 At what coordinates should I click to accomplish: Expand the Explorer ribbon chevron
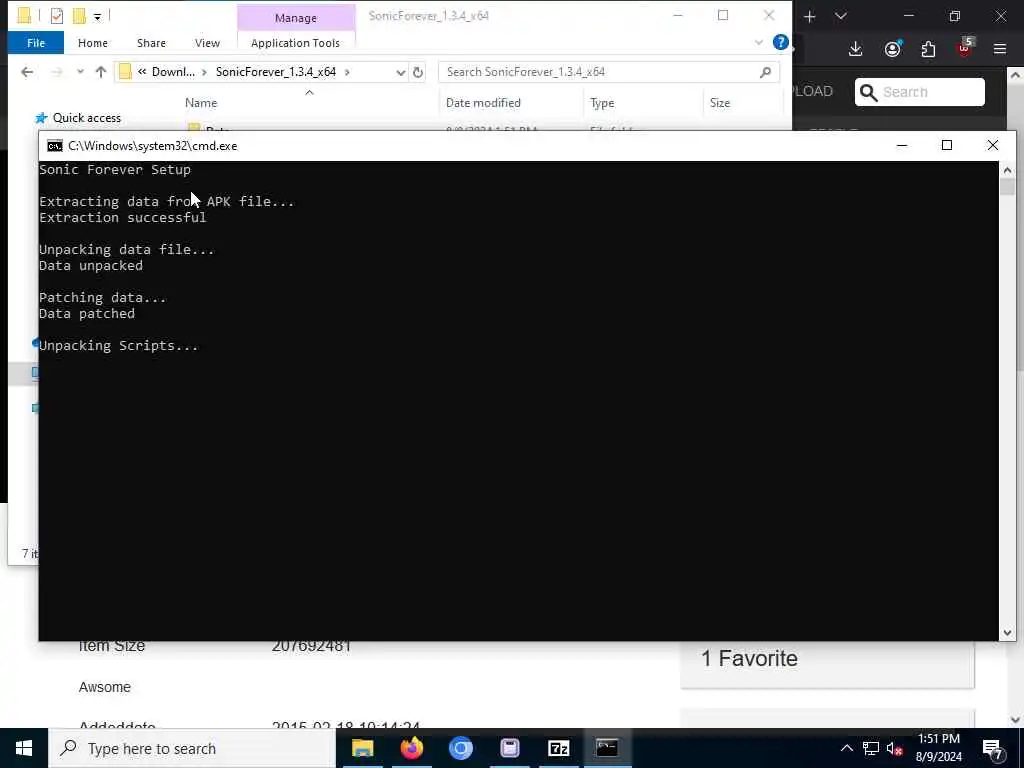[x=758, y=42]
